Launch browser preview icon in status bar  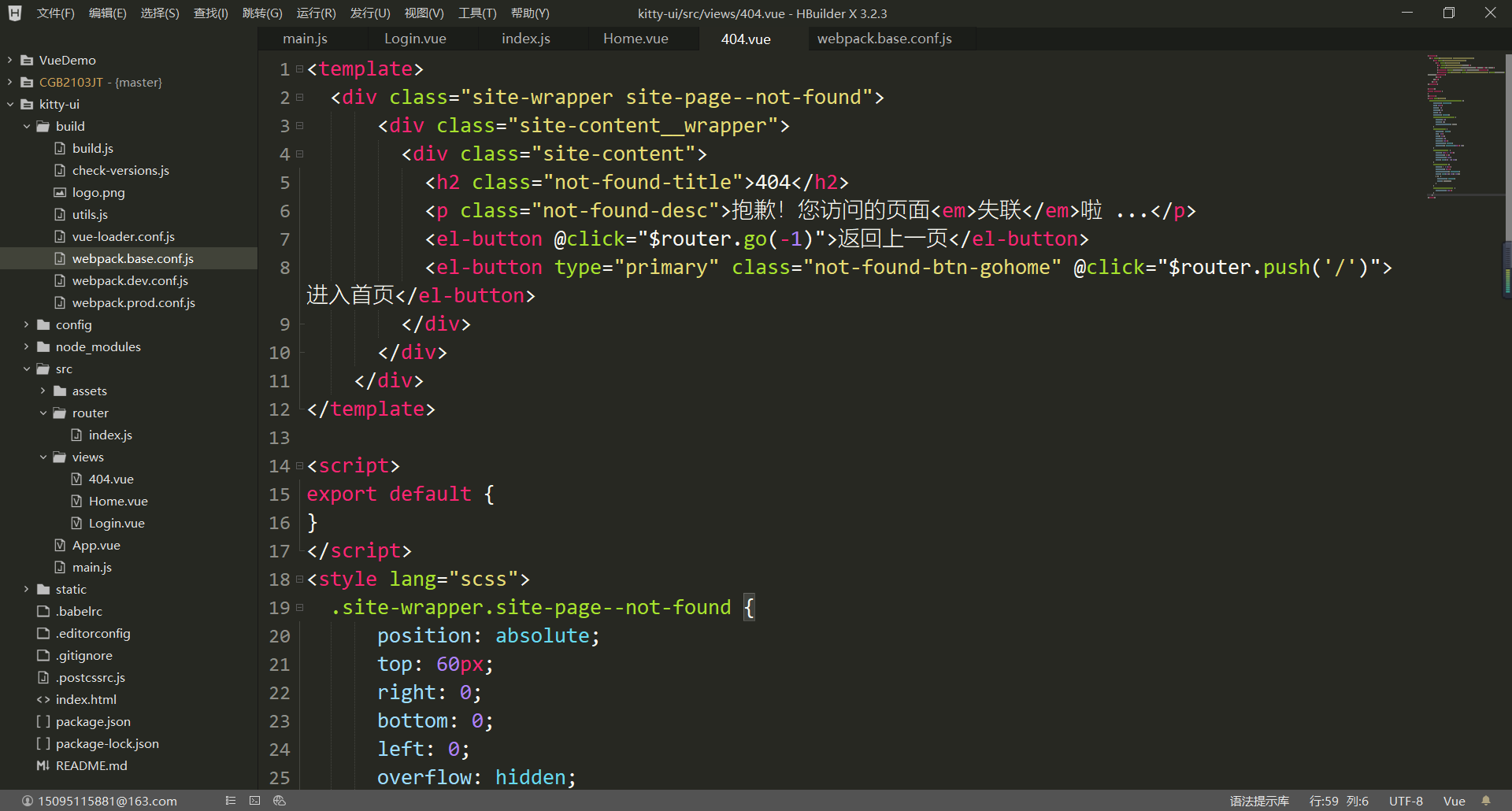pyautogui.click(x=280, y=800)
